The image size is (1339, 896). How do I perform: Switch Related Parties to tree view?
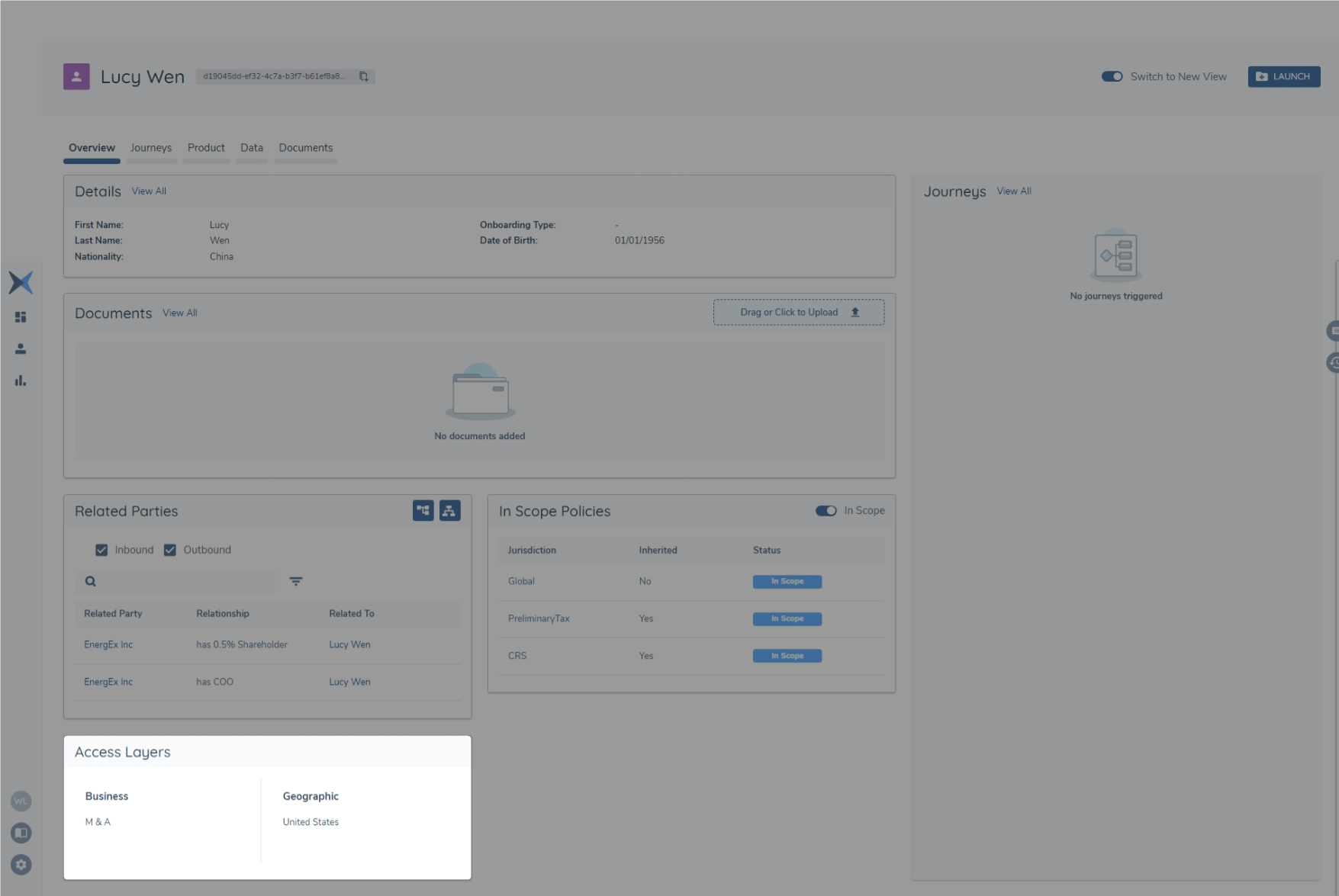[423, 511]
